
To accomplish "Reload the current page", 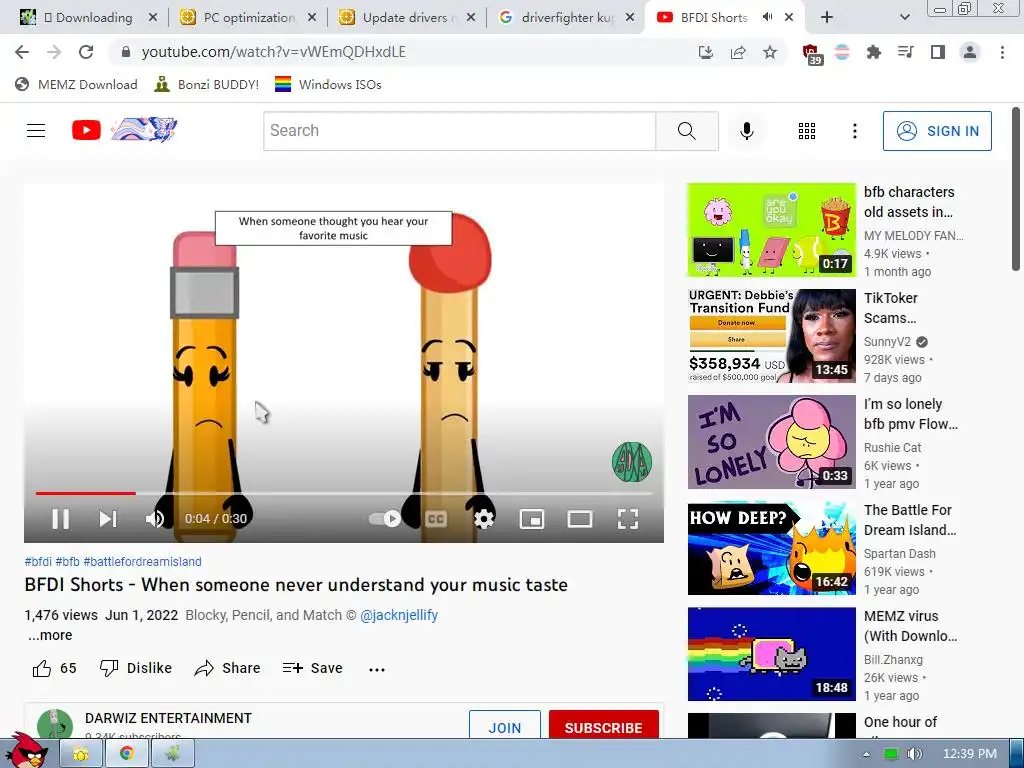I will pyautogui.click(x=86, y=52).
